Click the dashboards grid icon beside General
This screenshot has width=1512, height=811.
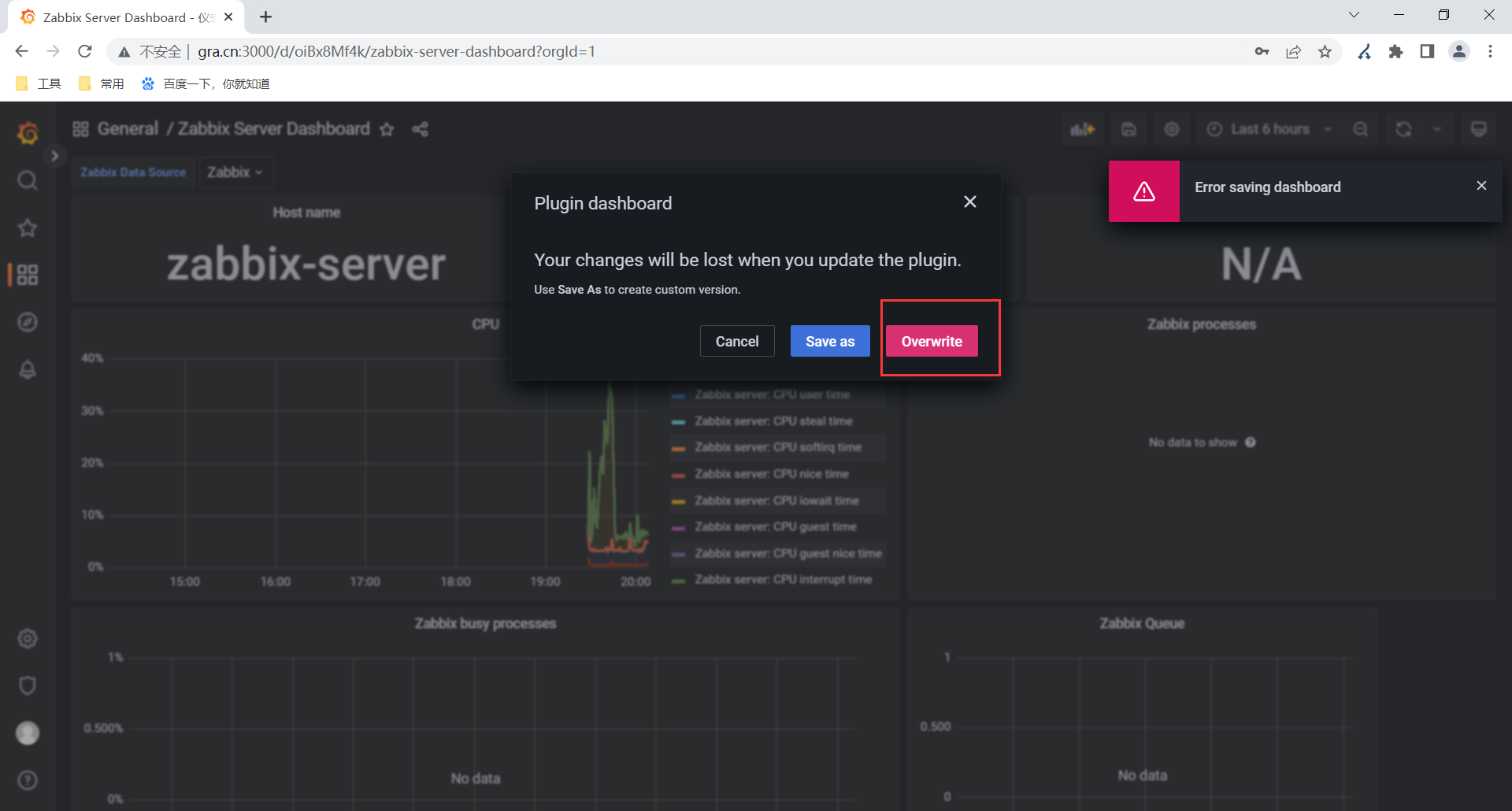pos(80,129)
